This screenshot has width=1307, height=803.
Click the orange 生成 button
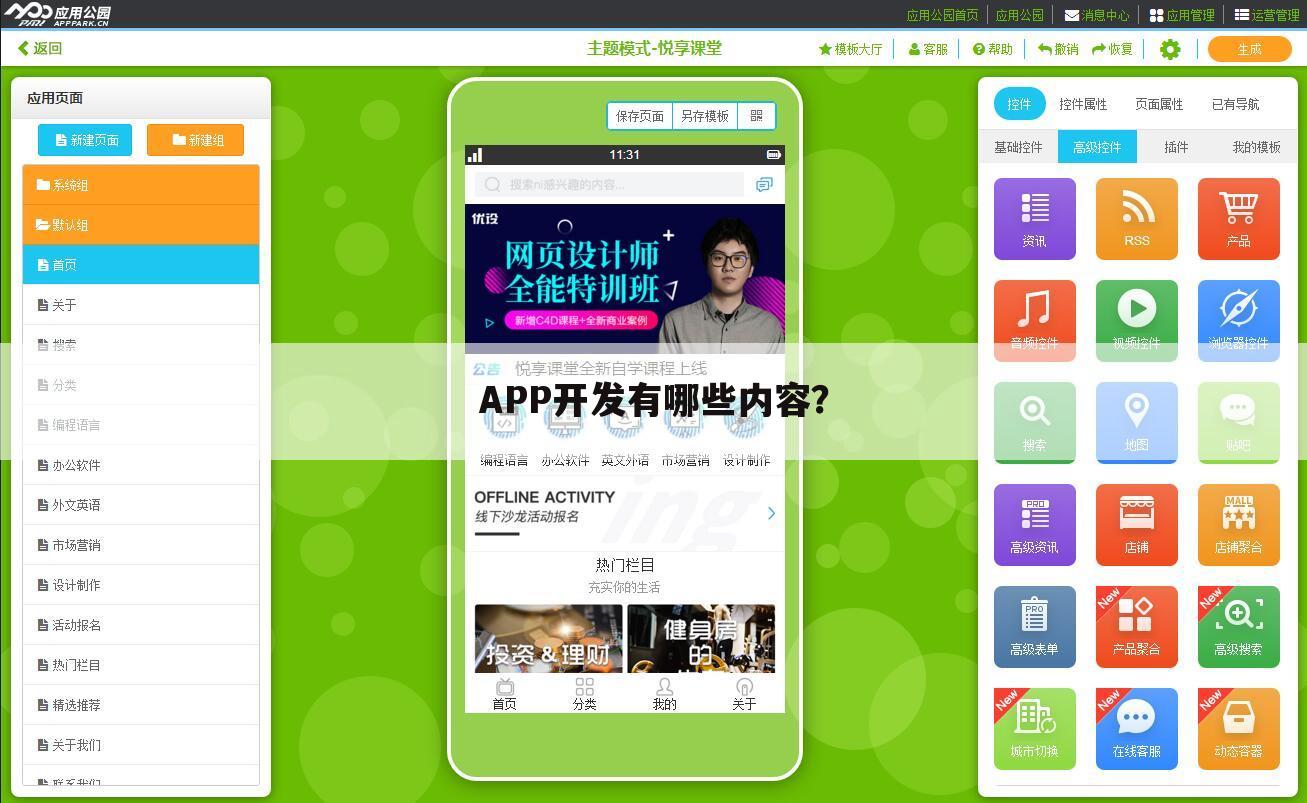tap(1250, 49)
